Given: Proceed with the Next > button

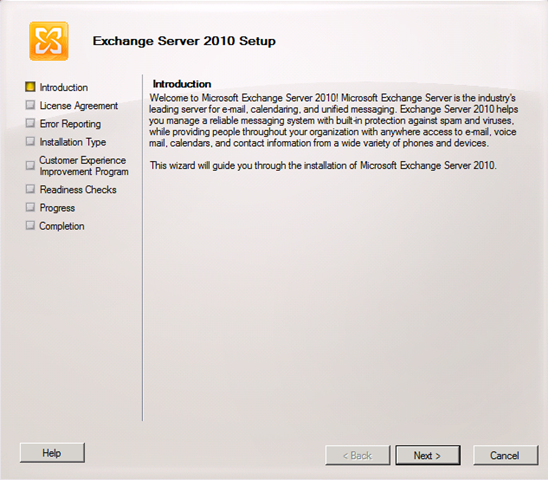Looking at the screenshot, I should point(428,455).
